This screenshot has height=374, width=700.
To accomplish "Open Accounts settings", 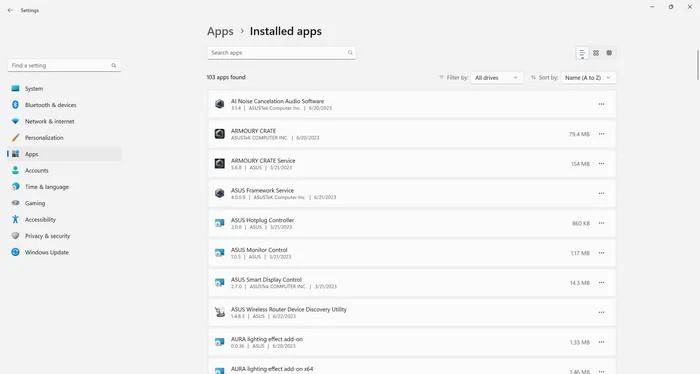I will [x=64, y=170].
